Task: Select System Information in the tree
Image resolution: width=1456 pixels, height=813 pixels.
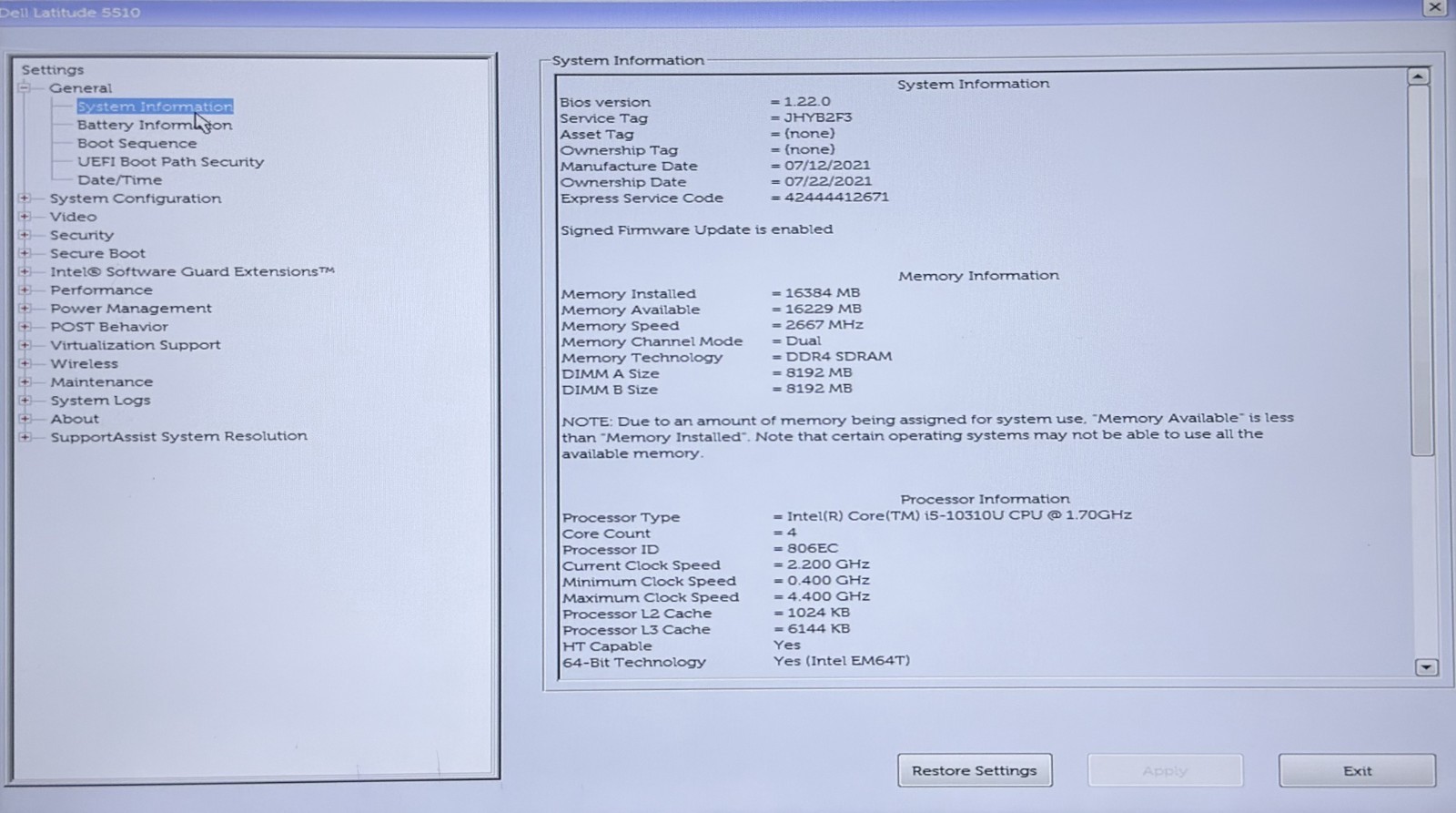Action: click(155, 107)
